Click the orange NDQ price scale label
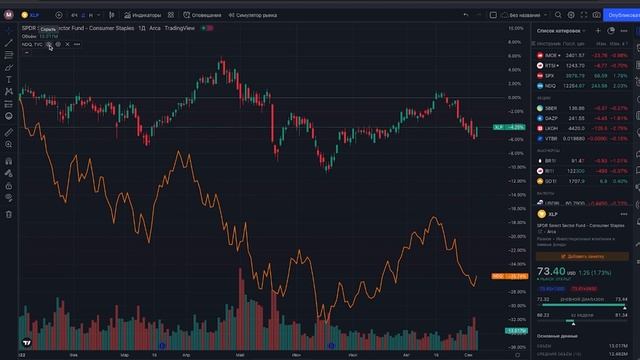Screen dimensions: 640x360 509,276
